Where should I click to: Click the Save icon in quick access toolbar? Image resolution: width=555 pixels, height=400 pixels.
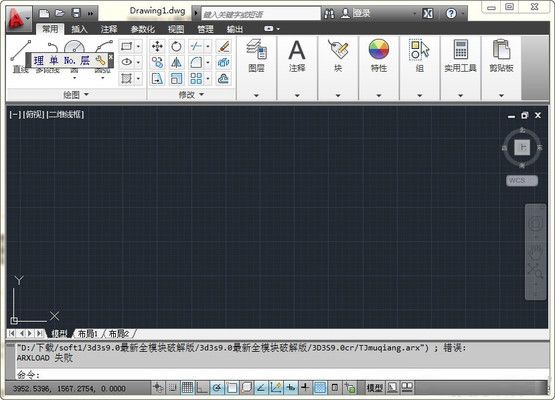click(76, 13)
